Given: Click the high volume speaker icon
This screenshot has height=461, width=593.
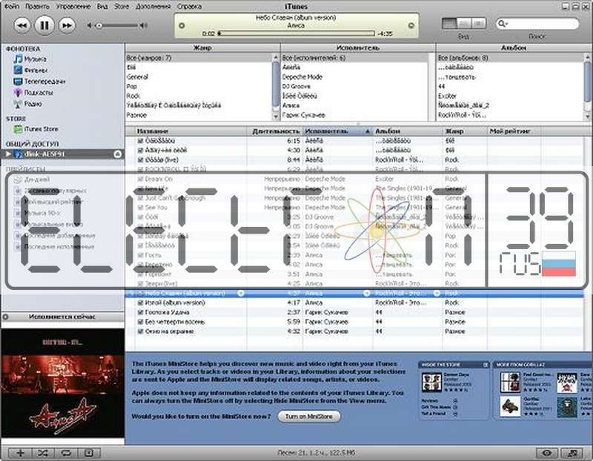Looking at the screenshot, I should tap(143, 25).
